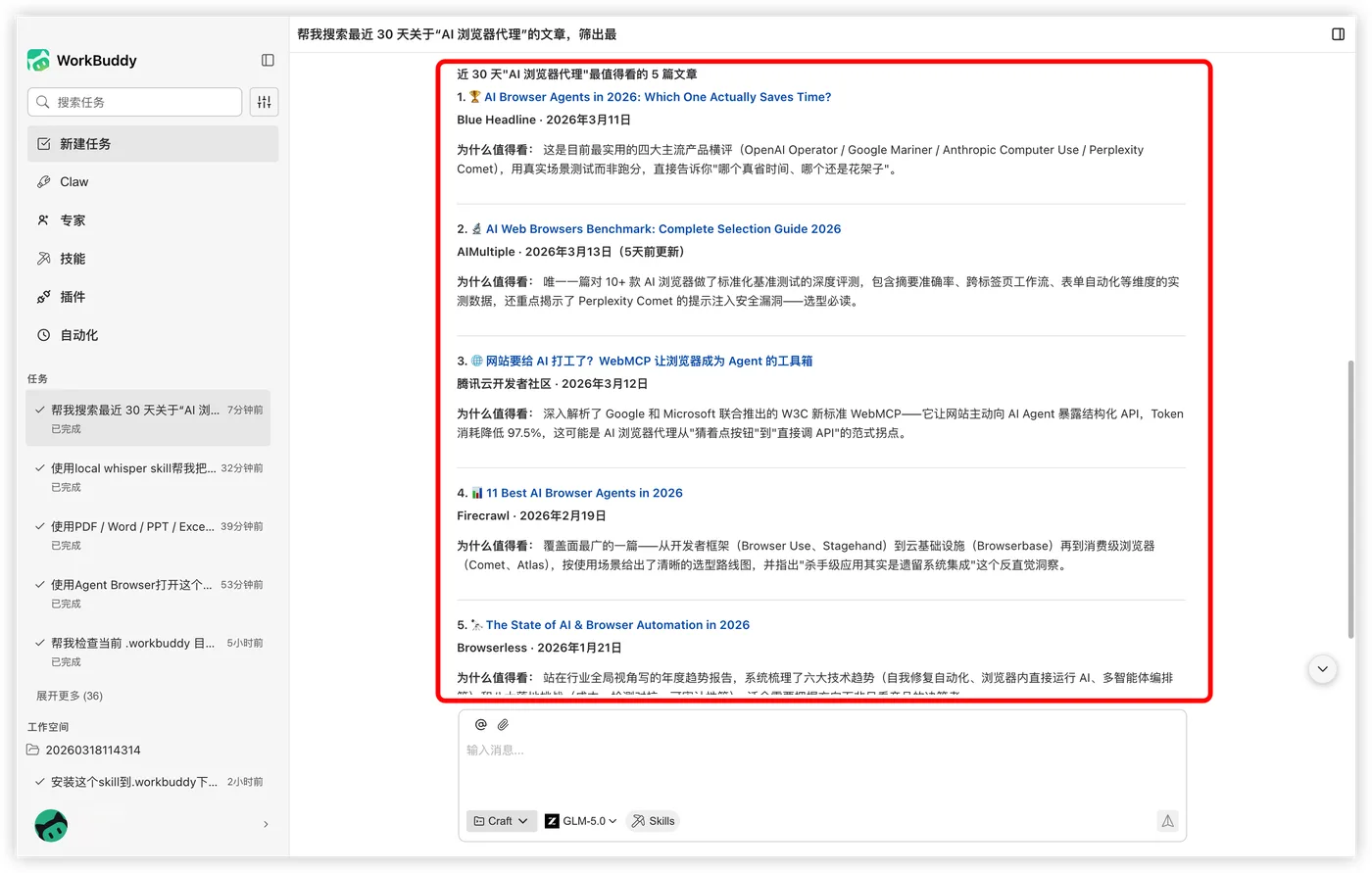The image size is (1372, 873).
Task: Select task 使用PDF / Word / PPT / Exce…
Action: (148, 535)
